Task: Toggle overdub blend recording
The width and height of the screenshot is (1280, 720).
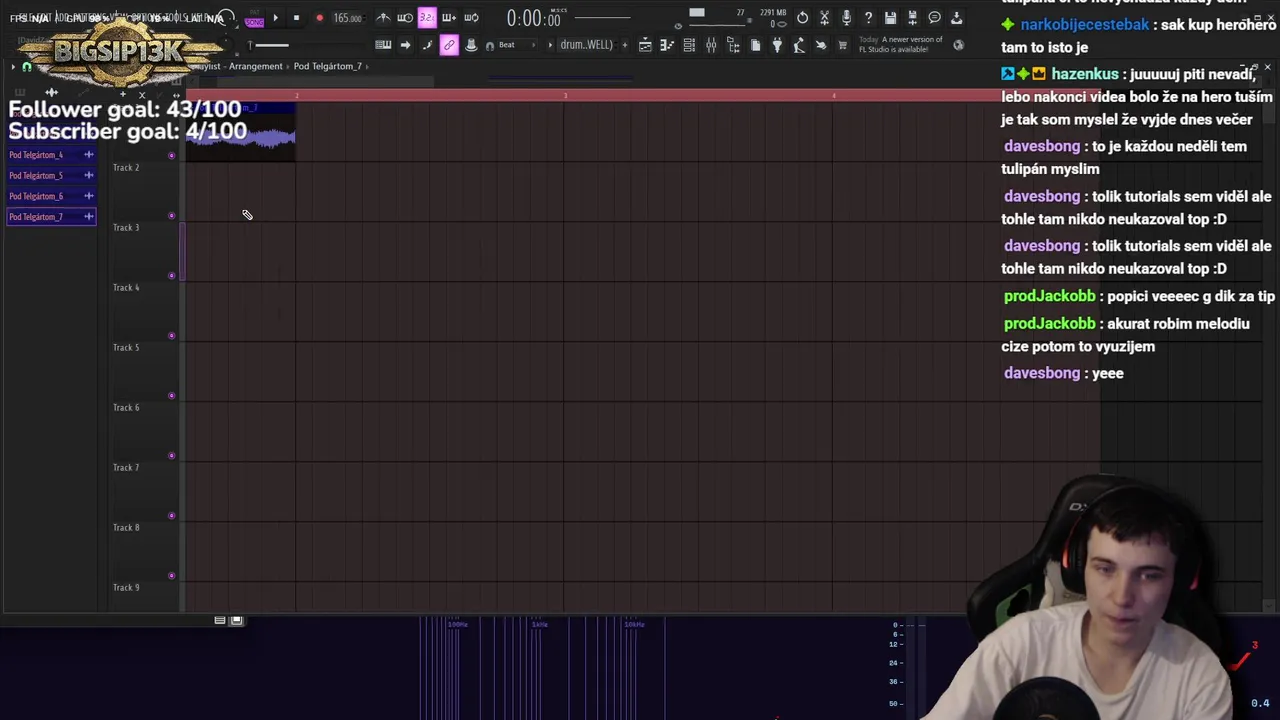Action: [x=449, y=18]
